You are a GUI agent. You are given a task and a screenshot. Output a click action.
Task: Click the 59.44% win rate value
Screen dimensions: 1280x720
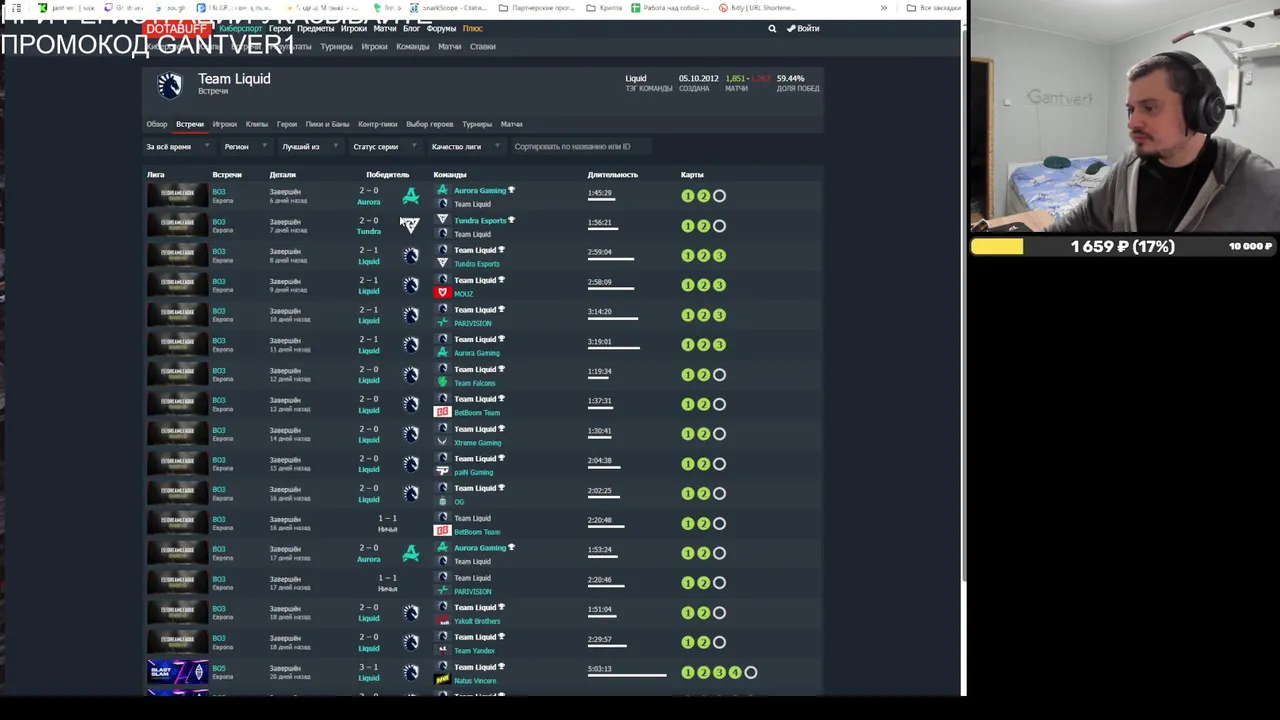pos(790,78)
